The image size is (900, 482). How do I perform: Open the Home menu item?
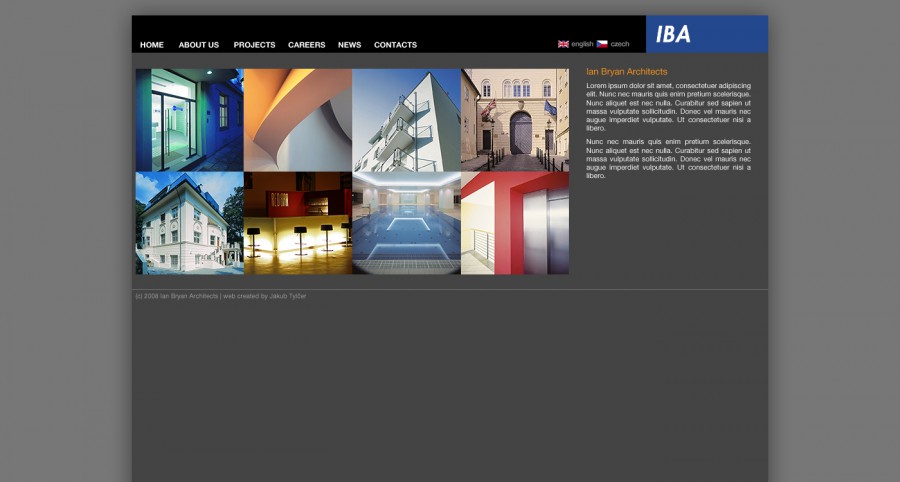tap(152, 45)
